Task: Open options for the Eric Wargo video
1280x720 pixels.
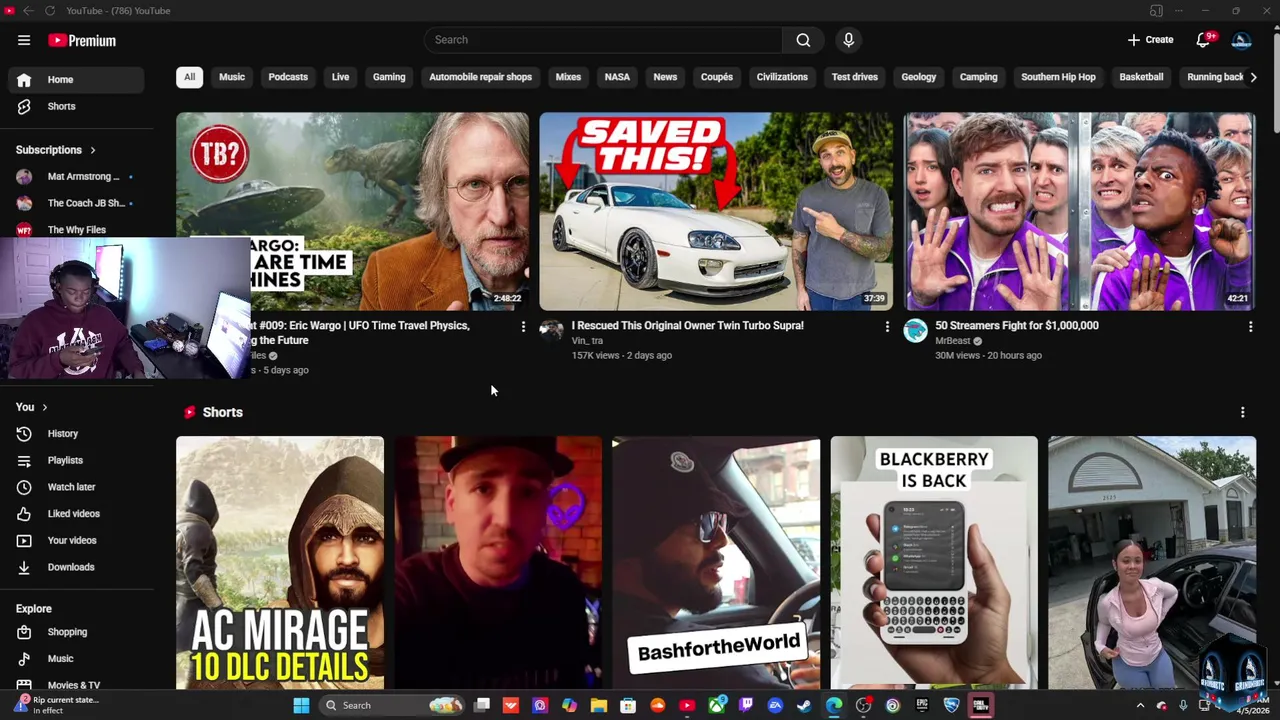Action: point(523,327)
